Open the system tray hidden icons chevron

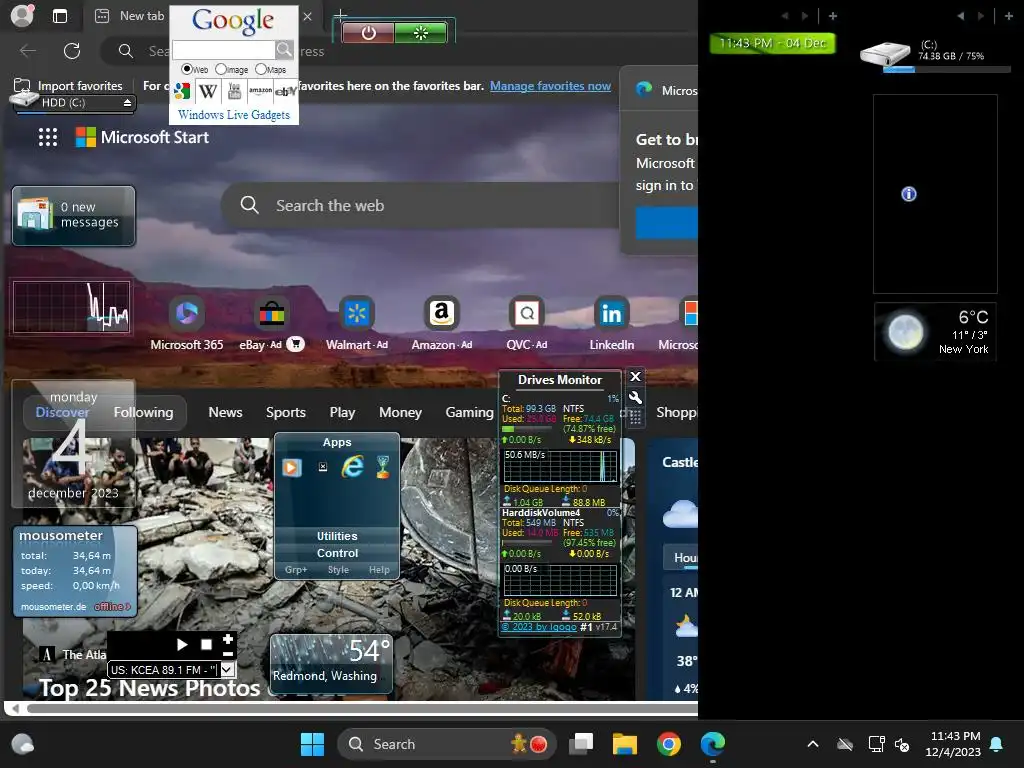pos(813,744)
